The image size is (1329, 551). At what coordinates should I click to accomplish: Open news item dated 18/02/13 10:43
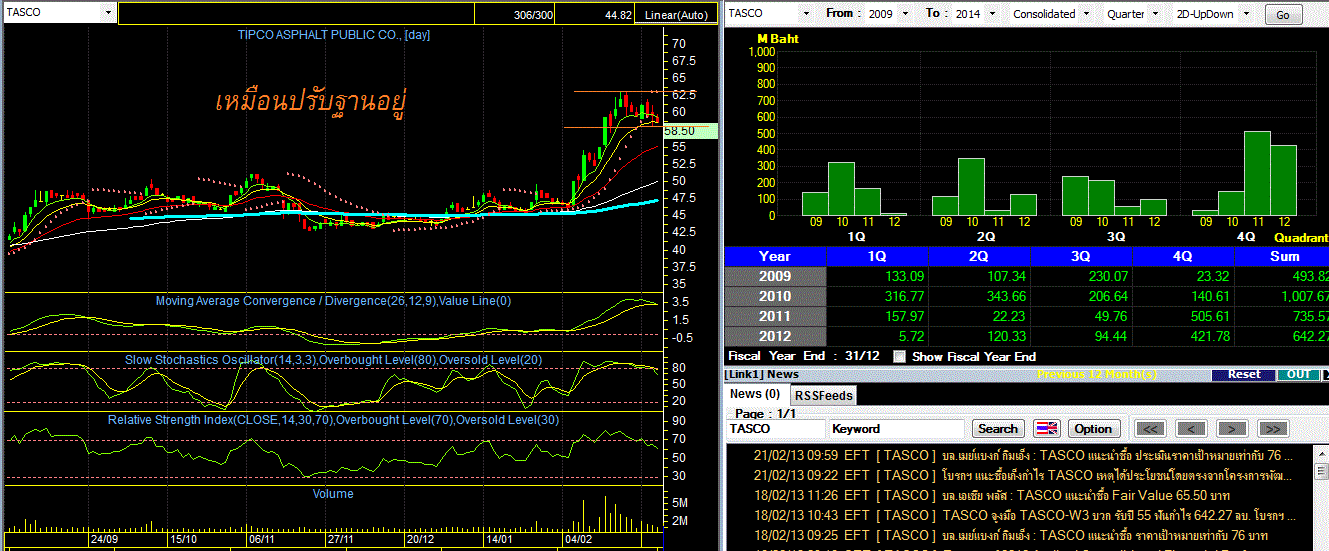click(x=1018, y=515)
